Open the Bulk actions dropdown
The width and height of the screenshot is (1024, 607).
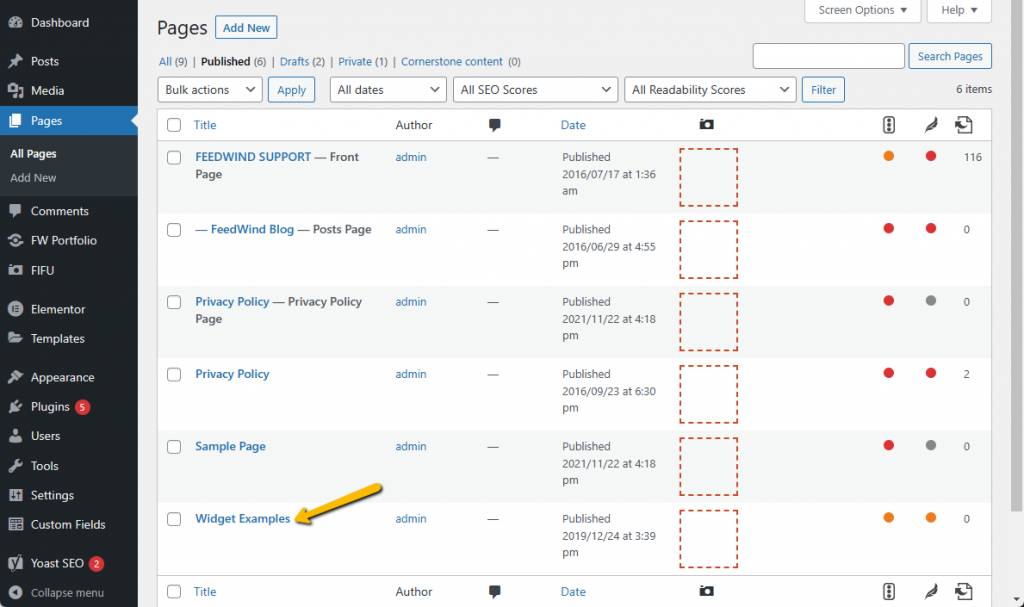pos(209,89)
